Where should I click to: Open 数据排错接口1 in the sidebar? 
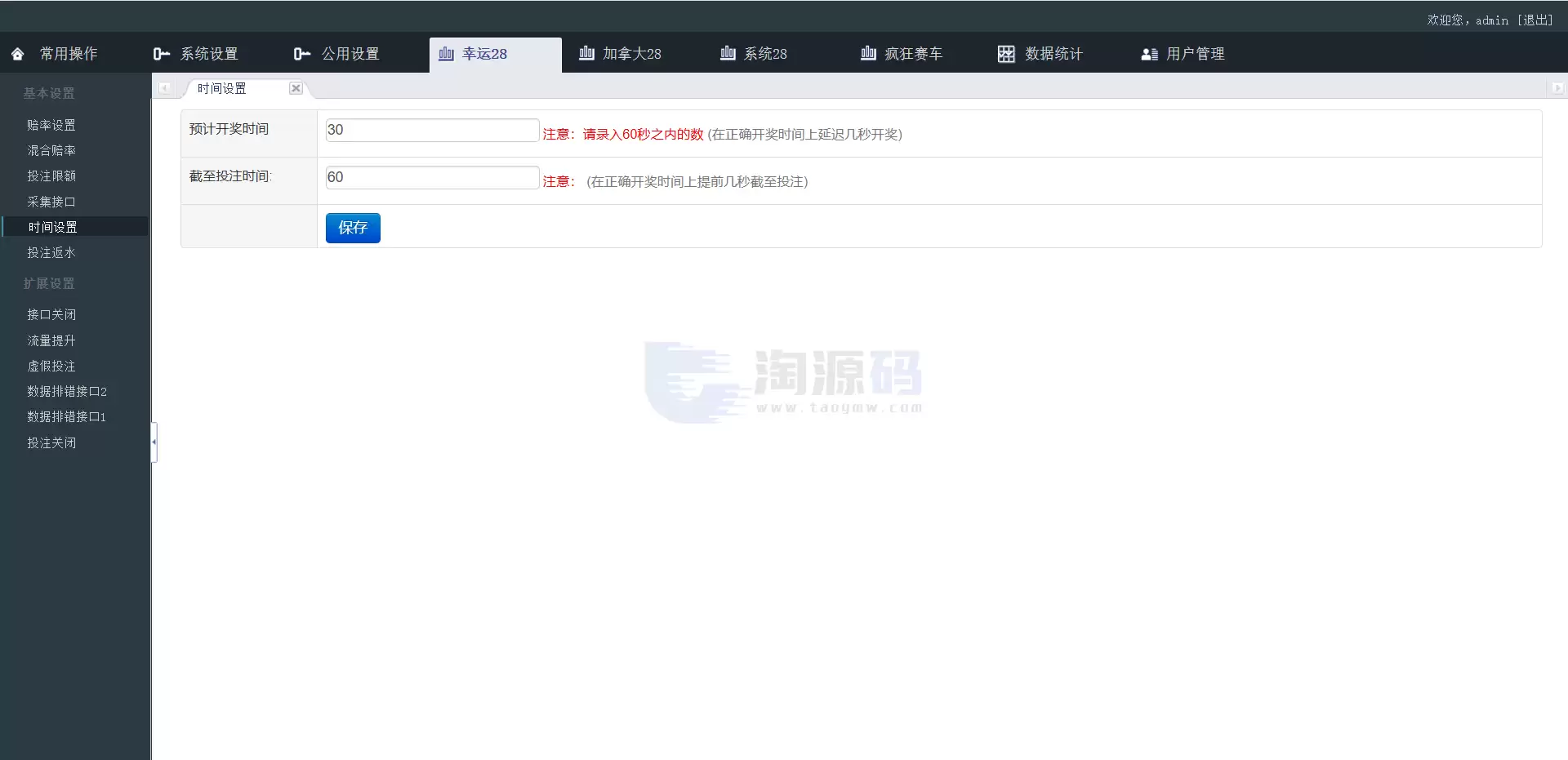(x=67, y=416)
